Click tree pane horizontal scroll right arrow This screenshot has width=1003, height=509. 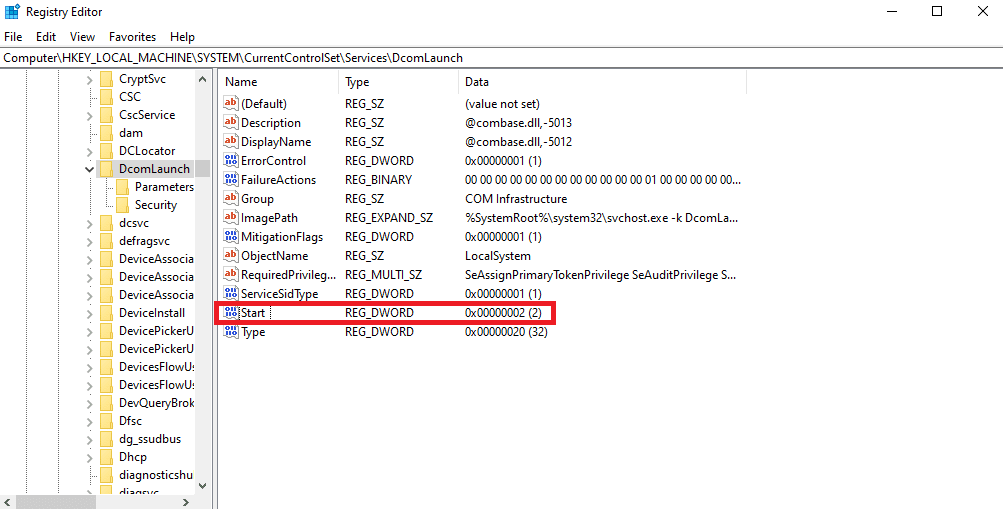click(186, 502)
